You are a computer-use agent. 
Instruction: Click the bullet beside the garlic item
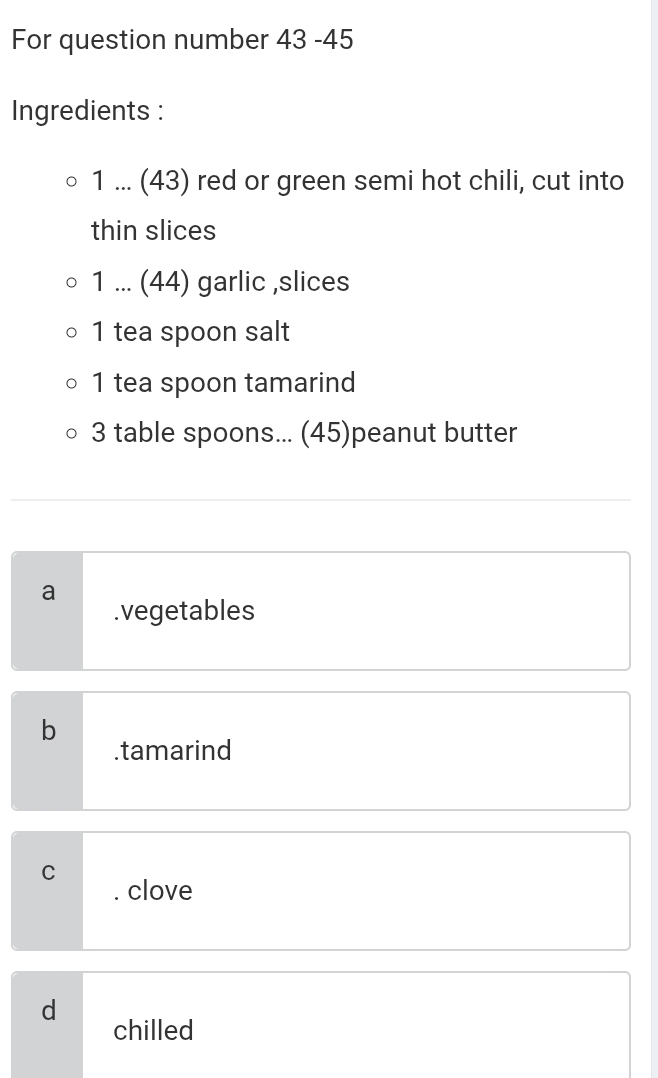(72, 283)
